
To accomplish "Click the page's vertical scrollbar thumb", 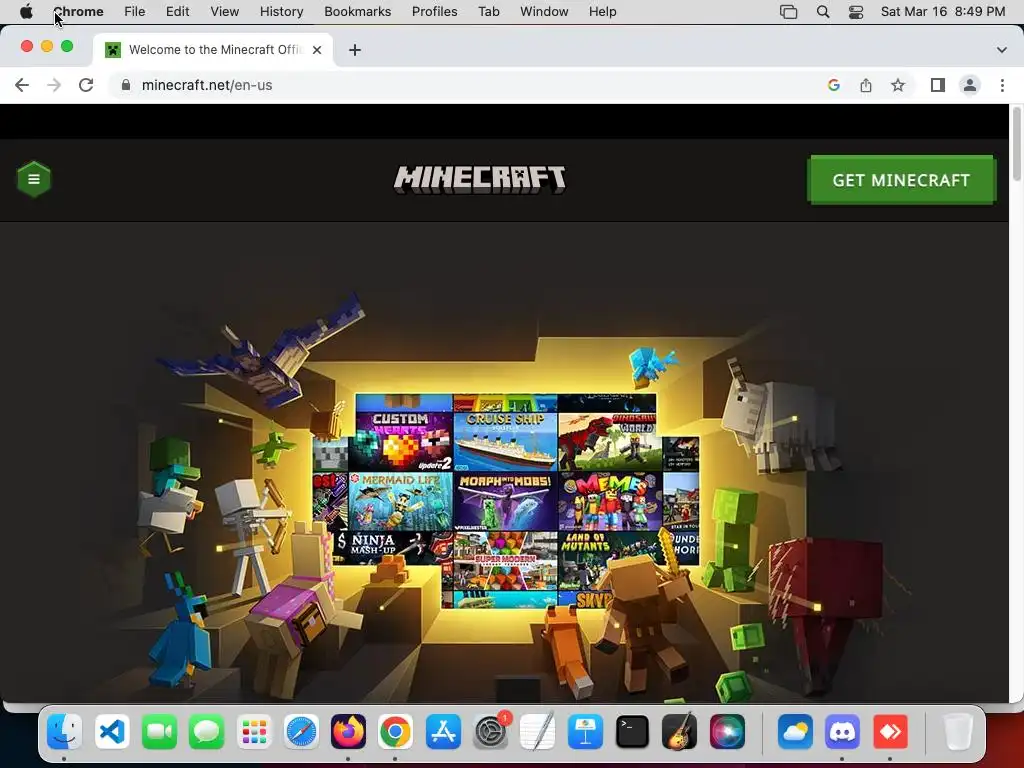I will coord(1016,145).
